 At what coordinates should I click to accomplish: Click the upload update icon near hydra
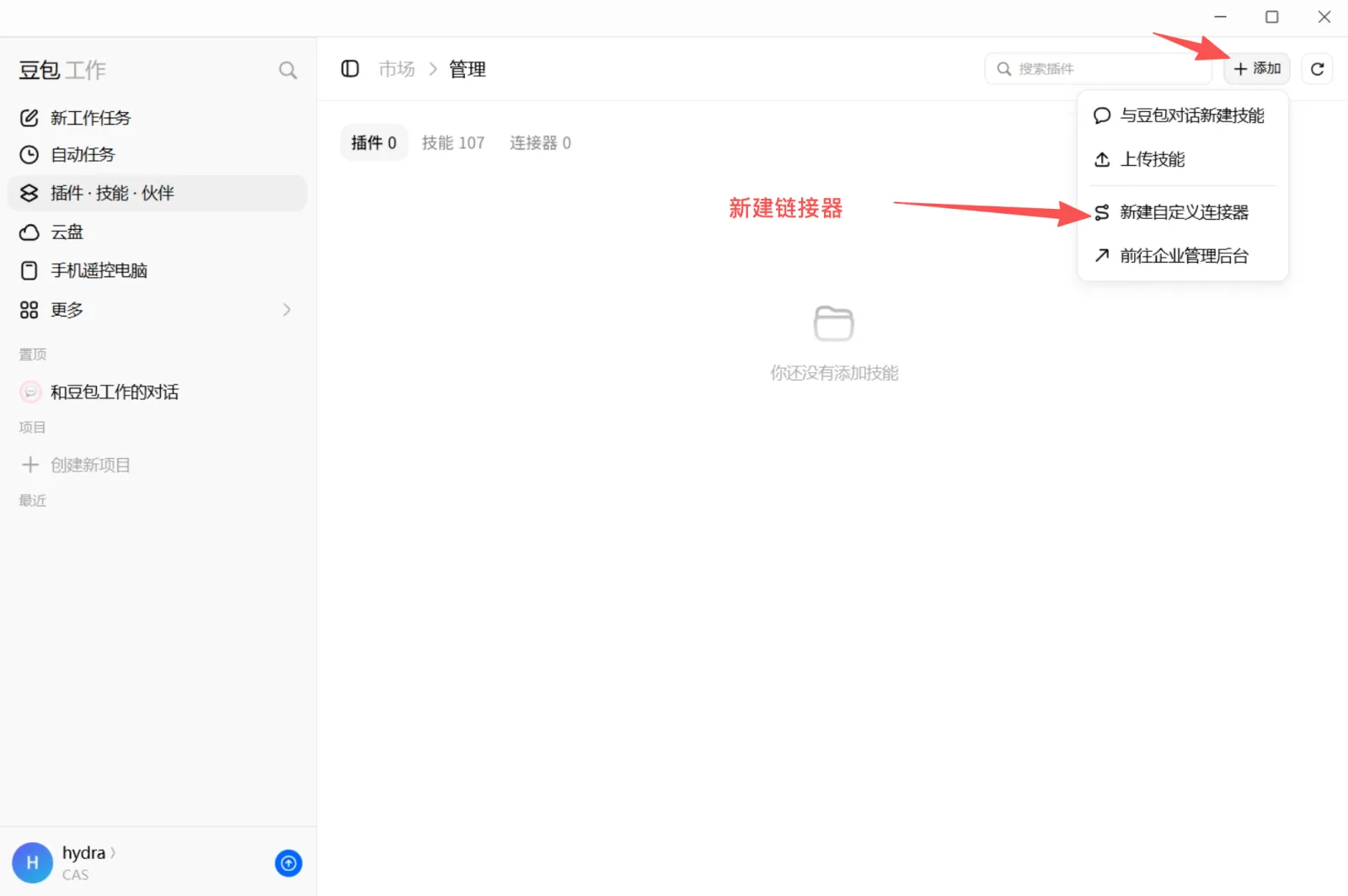pos(288,862)
